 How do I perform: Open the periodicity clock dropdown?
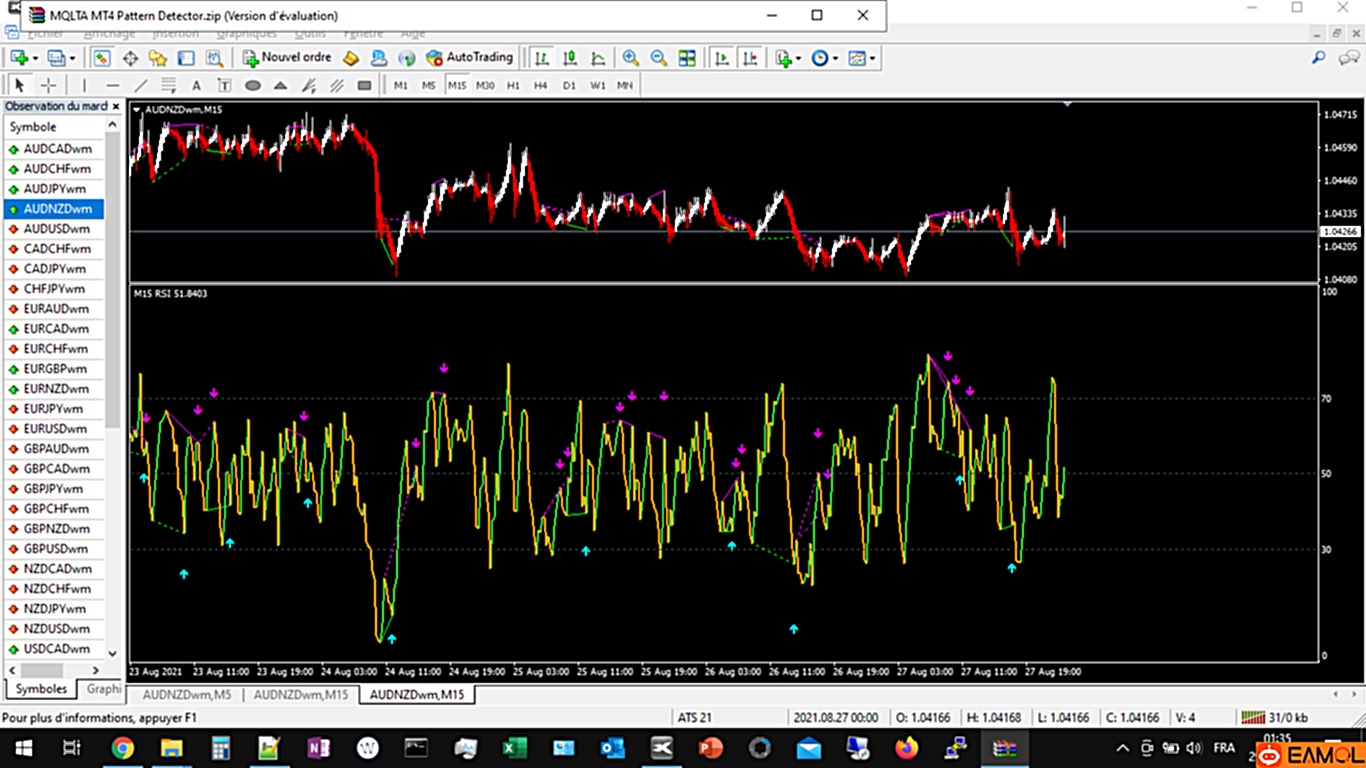pos(835,58)
